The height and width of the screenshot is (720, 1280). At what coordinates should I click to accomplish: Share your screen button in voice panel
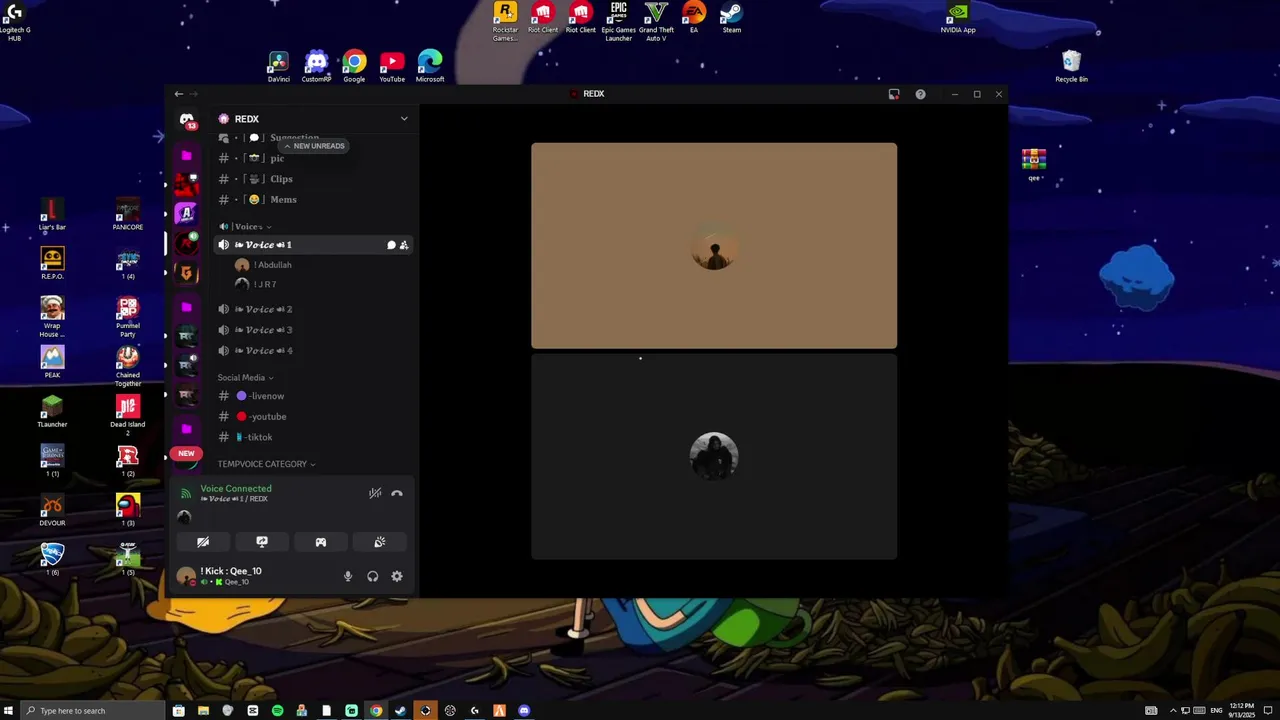click(262, 542)
